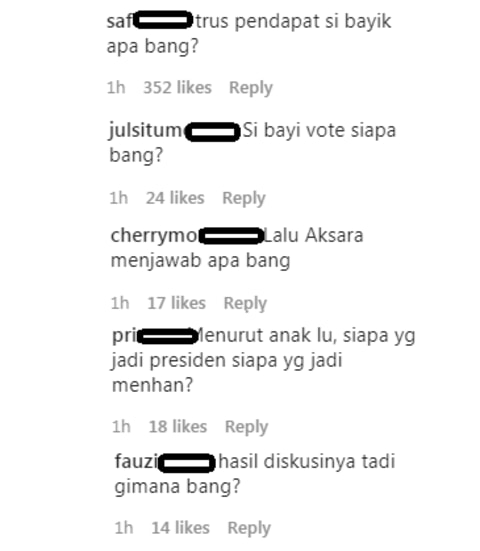Reply to the 'Si bayi vote siapa' comment
Image resolution: width=480 pixels, height=551 pixels.
coord(244,198)
